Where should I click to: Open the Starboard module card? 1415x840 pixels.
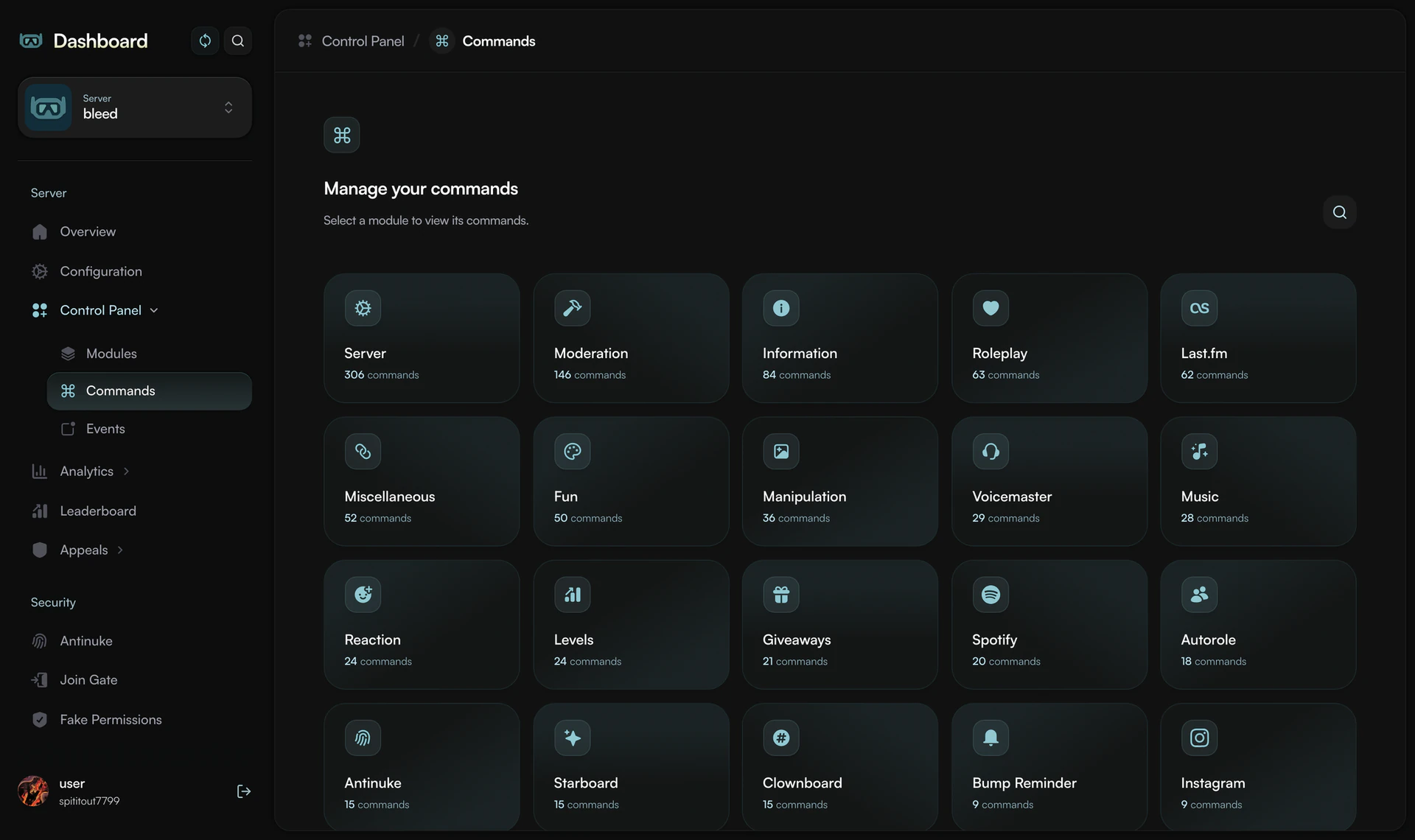click(631, 767)
